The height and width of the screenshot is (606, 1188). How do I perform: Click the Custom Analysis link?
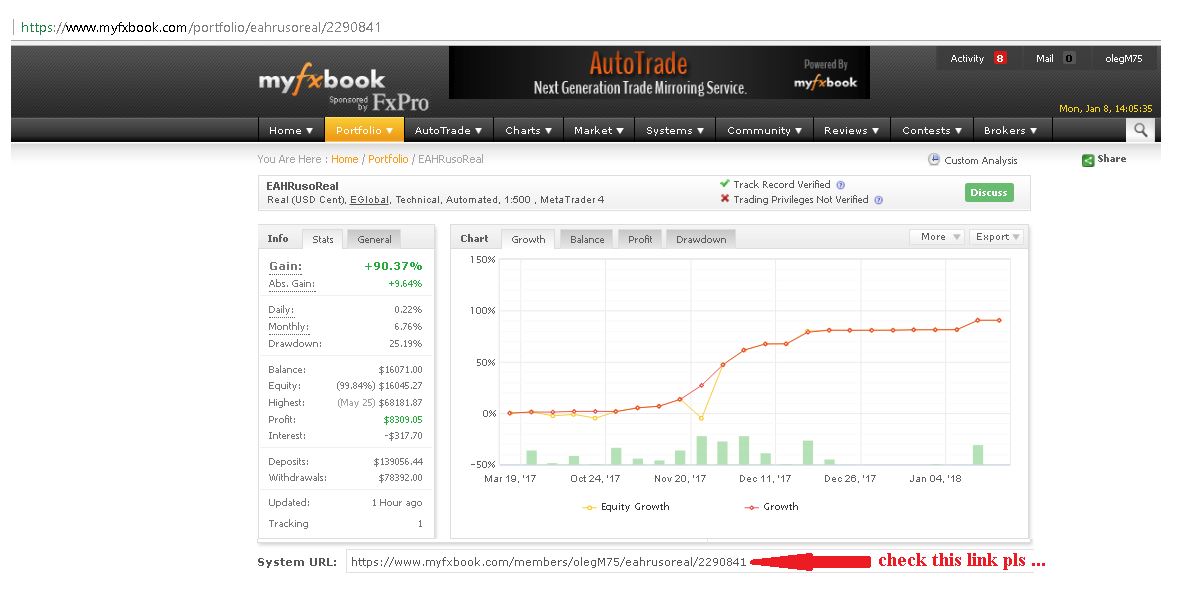click(x=981, y=161)
